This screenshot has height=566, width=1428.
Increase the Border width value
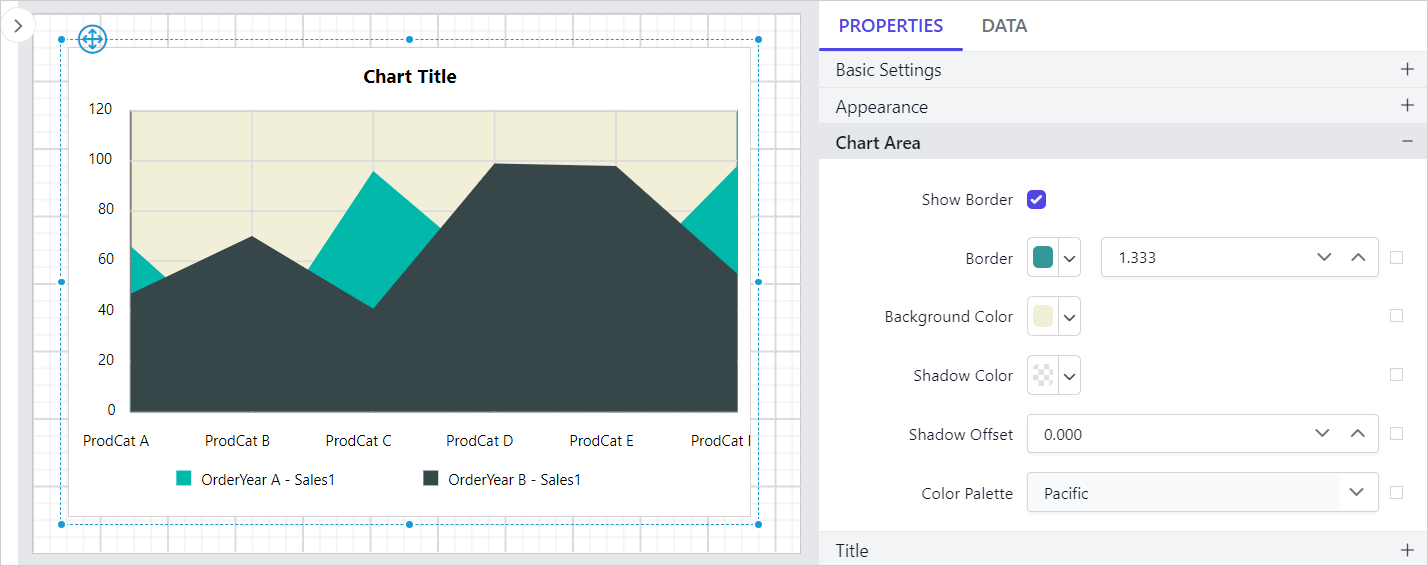[1358, 258]
